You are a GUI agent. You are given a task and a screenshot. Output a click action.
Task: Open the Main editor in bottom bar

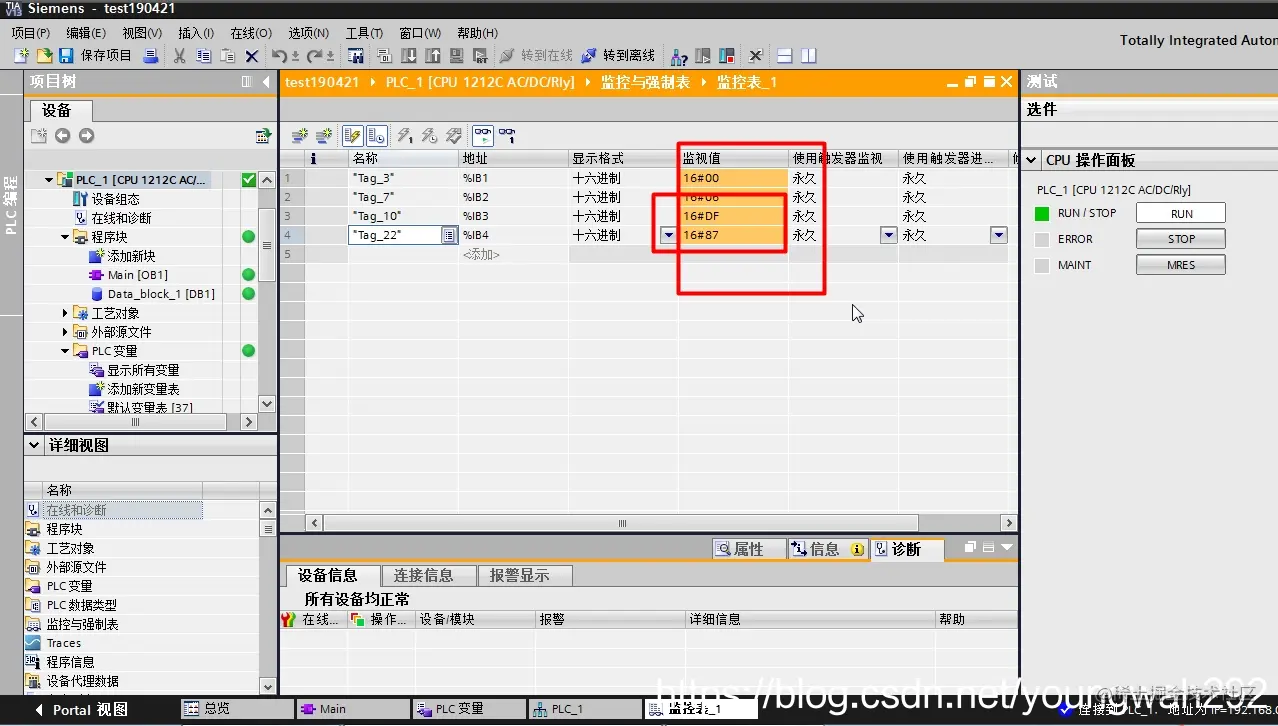click(352, 709)
